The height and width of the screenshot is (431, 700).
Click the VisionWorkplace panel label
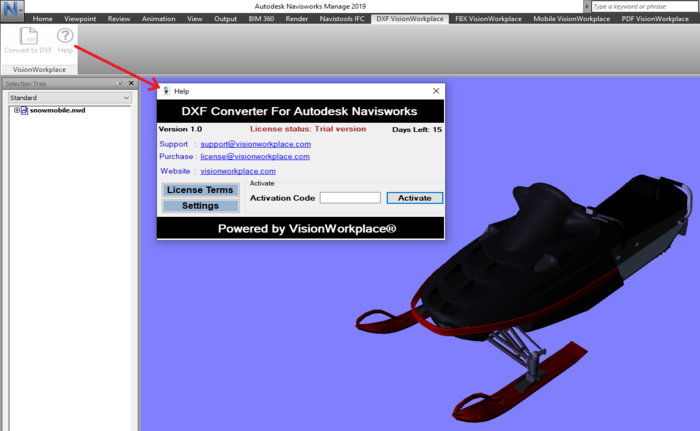click(39, 70)
